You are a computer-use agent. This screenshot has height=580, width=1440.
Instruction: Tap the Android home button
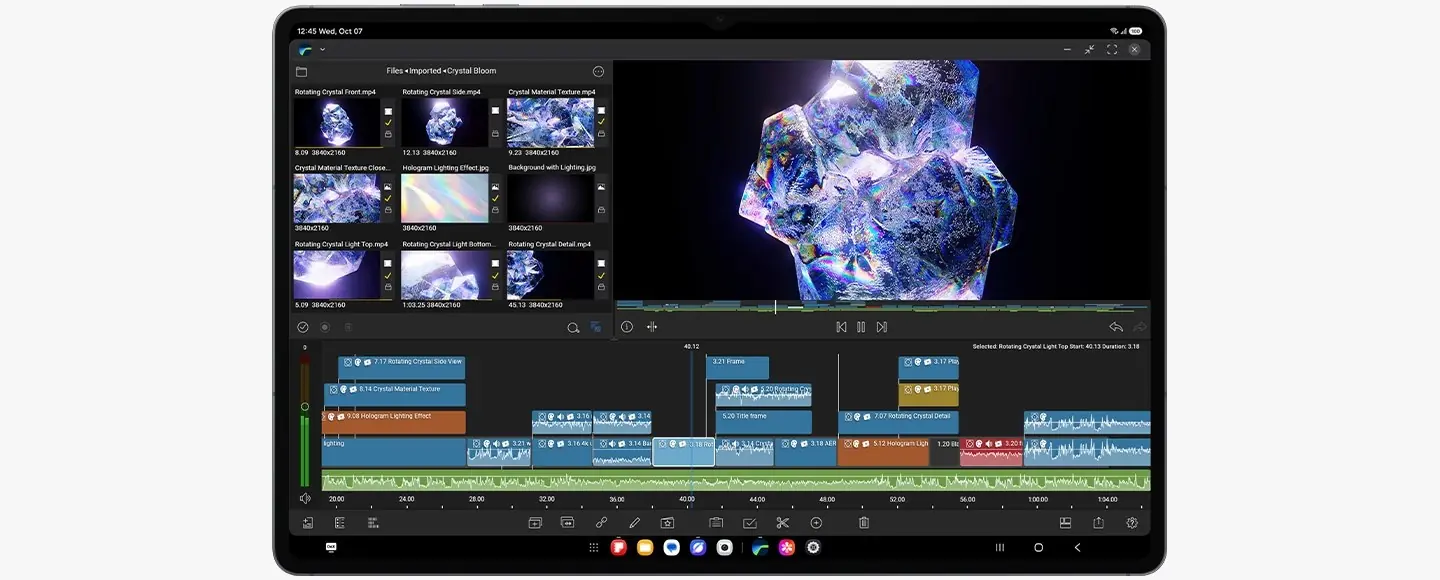[x=1038, y=548]
